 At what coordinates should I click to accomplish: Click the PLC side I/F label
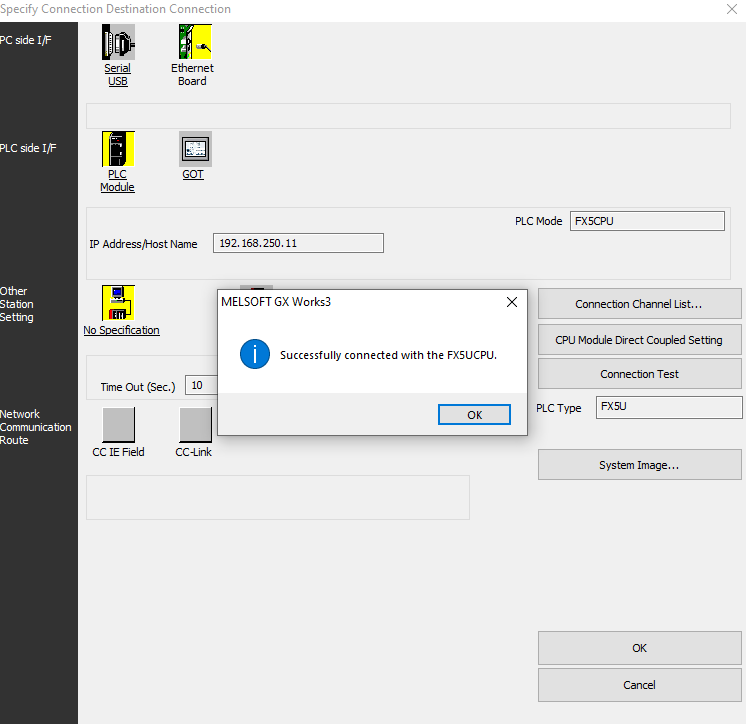coord(28,148)
